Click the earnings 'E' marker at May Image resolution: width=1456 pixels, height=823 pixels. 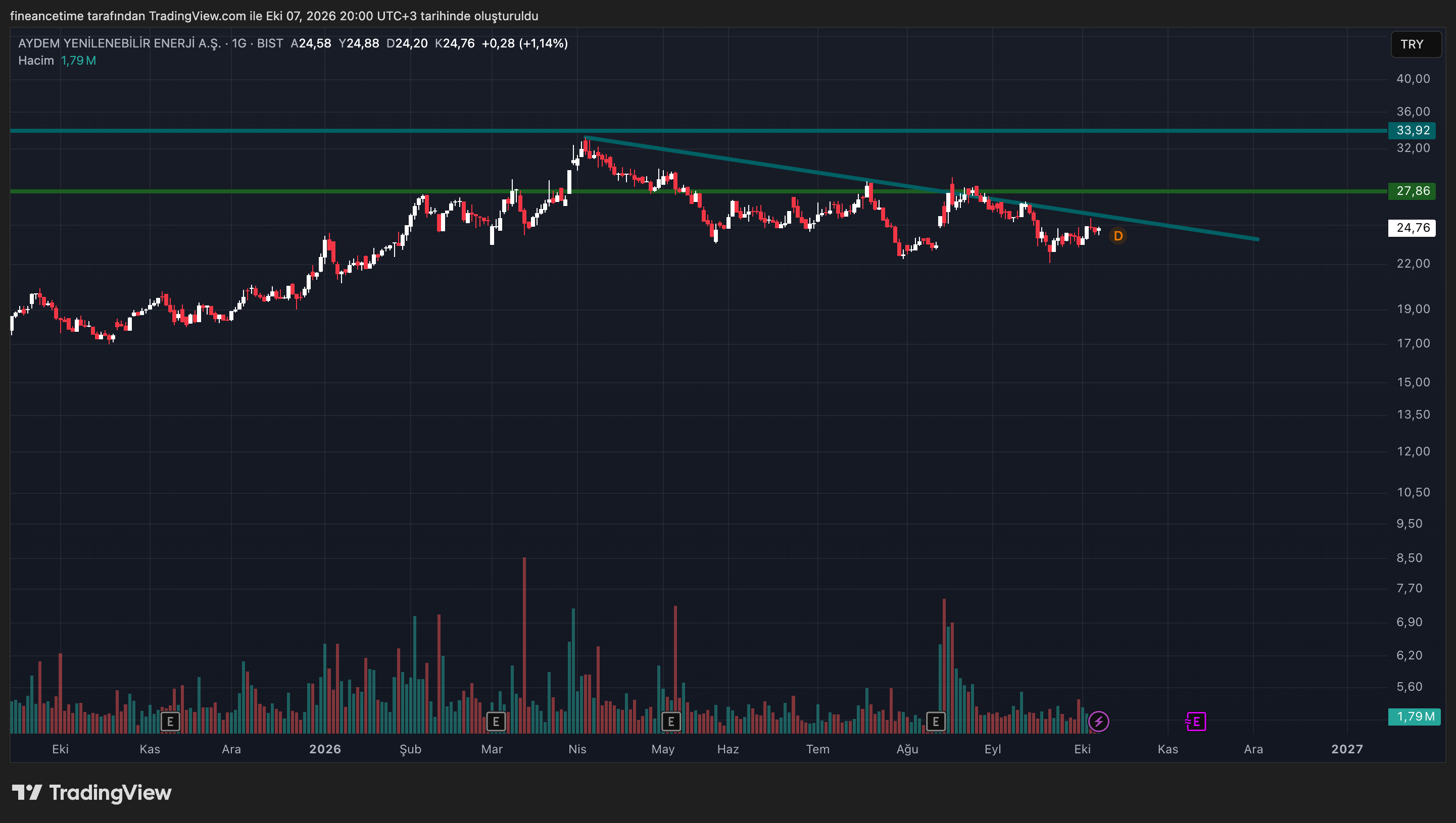coord(671,722)
